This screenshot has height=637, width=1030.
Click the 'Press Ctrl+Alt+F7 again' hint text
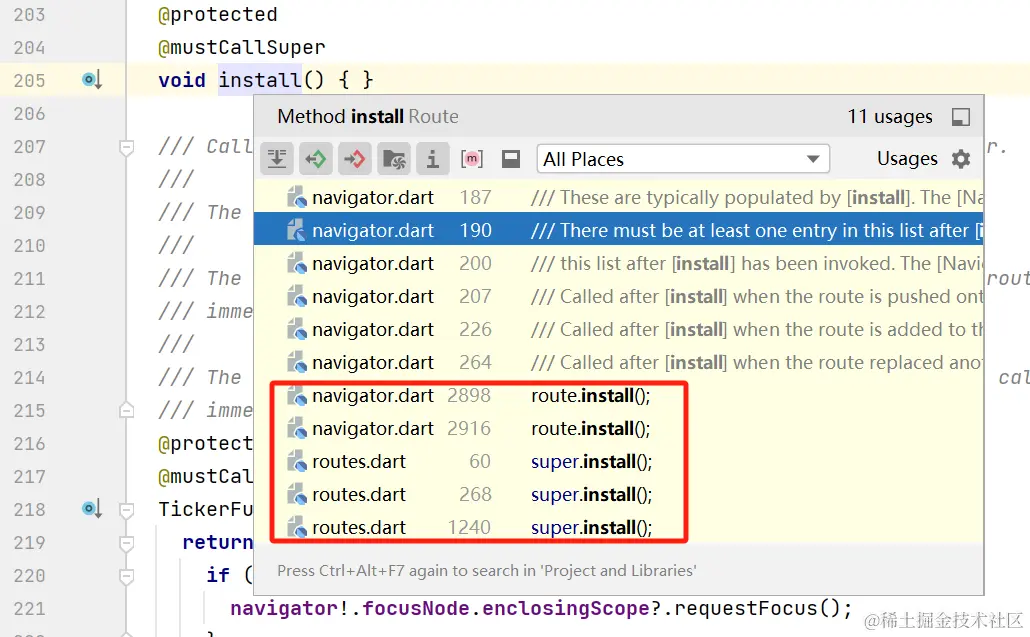[487, 571]
